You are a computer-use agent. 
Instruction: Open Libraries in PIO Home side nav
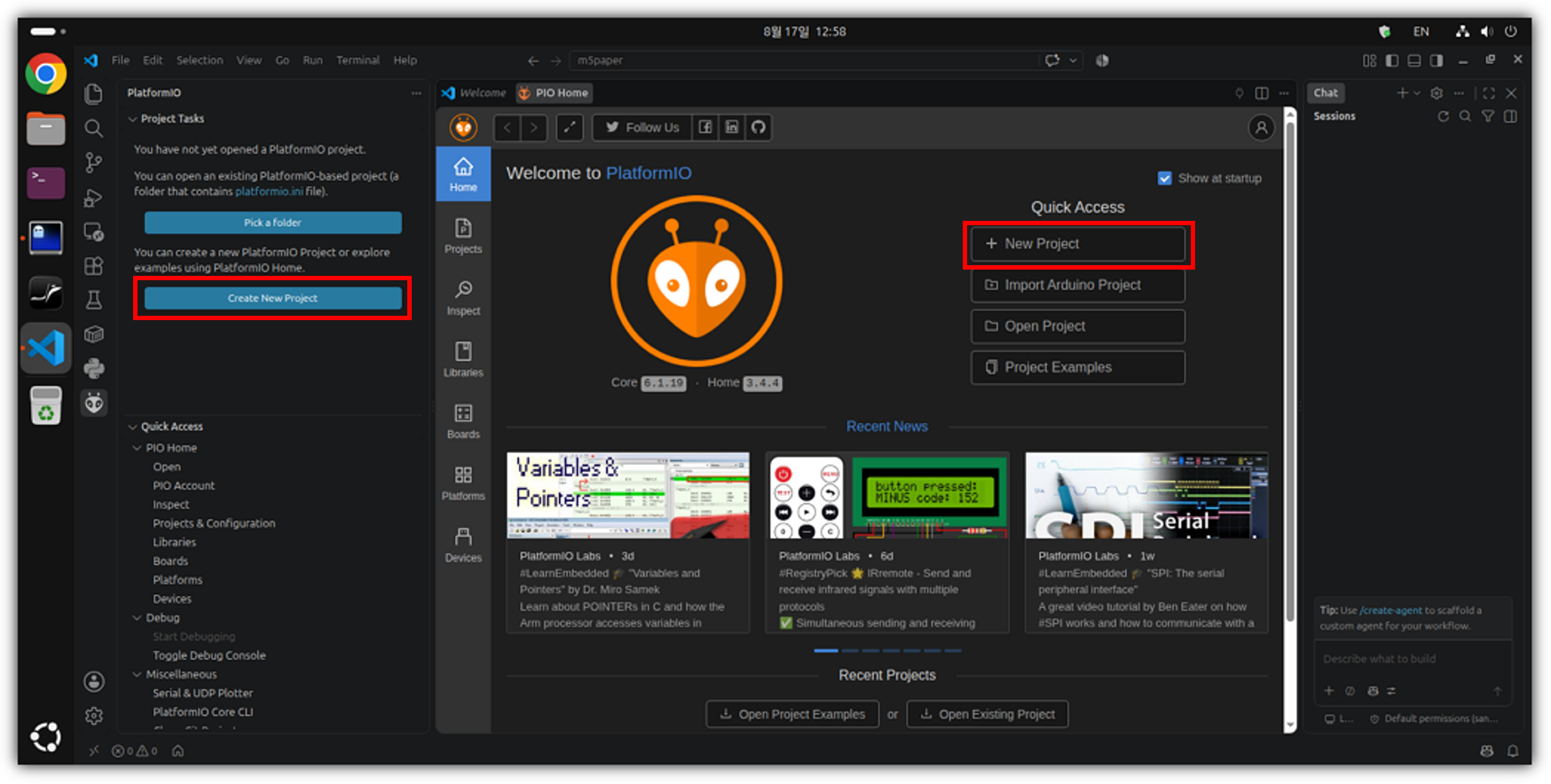[463, 359]
